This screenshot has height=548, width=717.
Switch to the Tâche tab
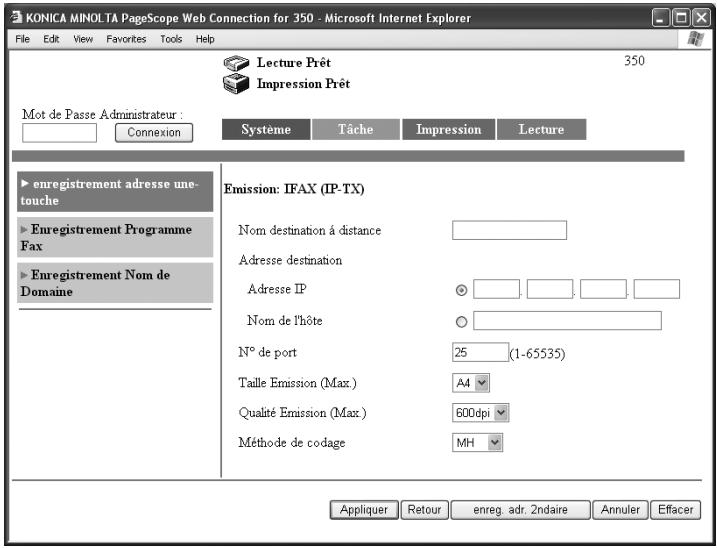(356, 129)
